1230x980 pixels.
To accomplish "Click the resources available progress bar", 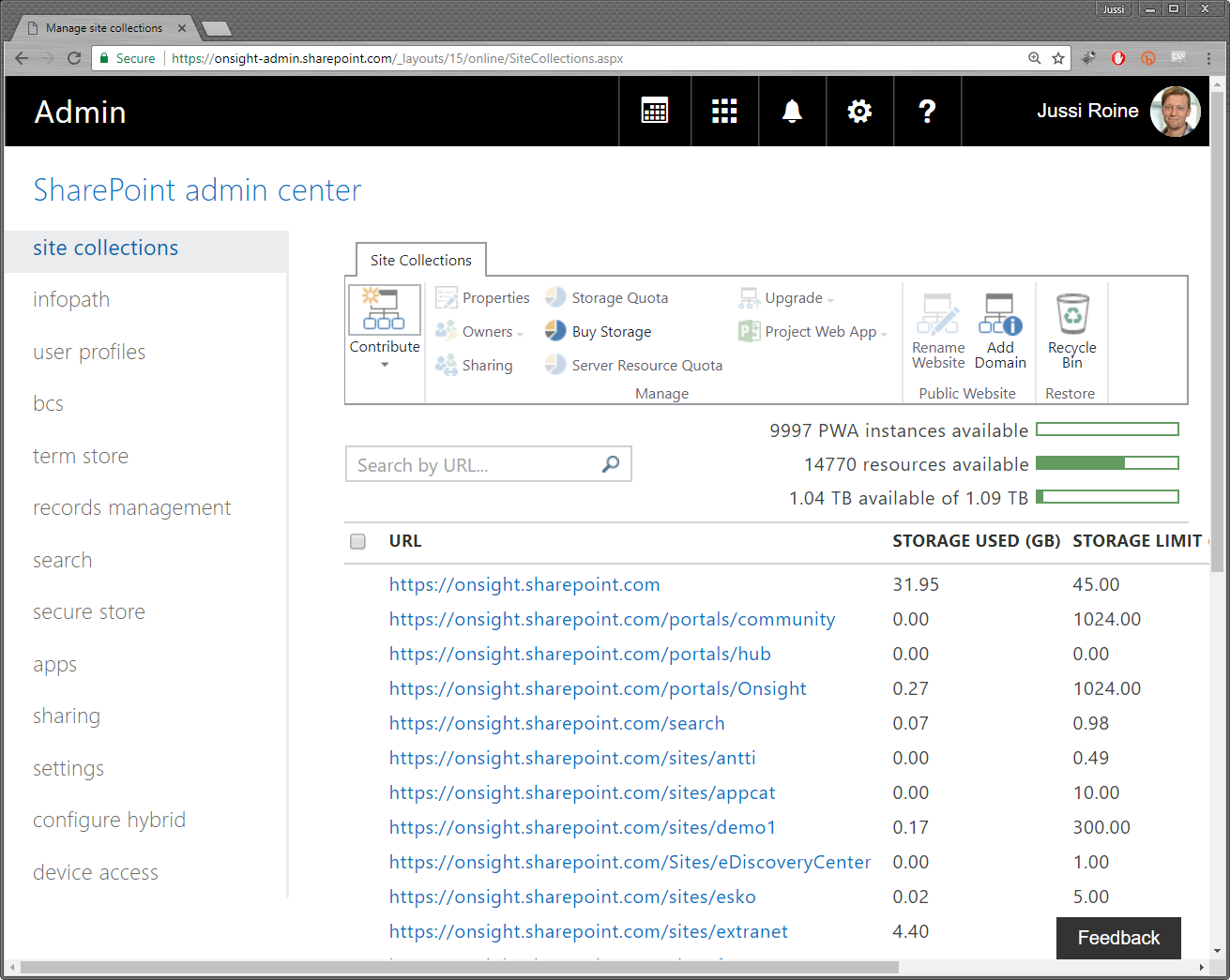I will pyautogui.click(x=1107, y=463).
